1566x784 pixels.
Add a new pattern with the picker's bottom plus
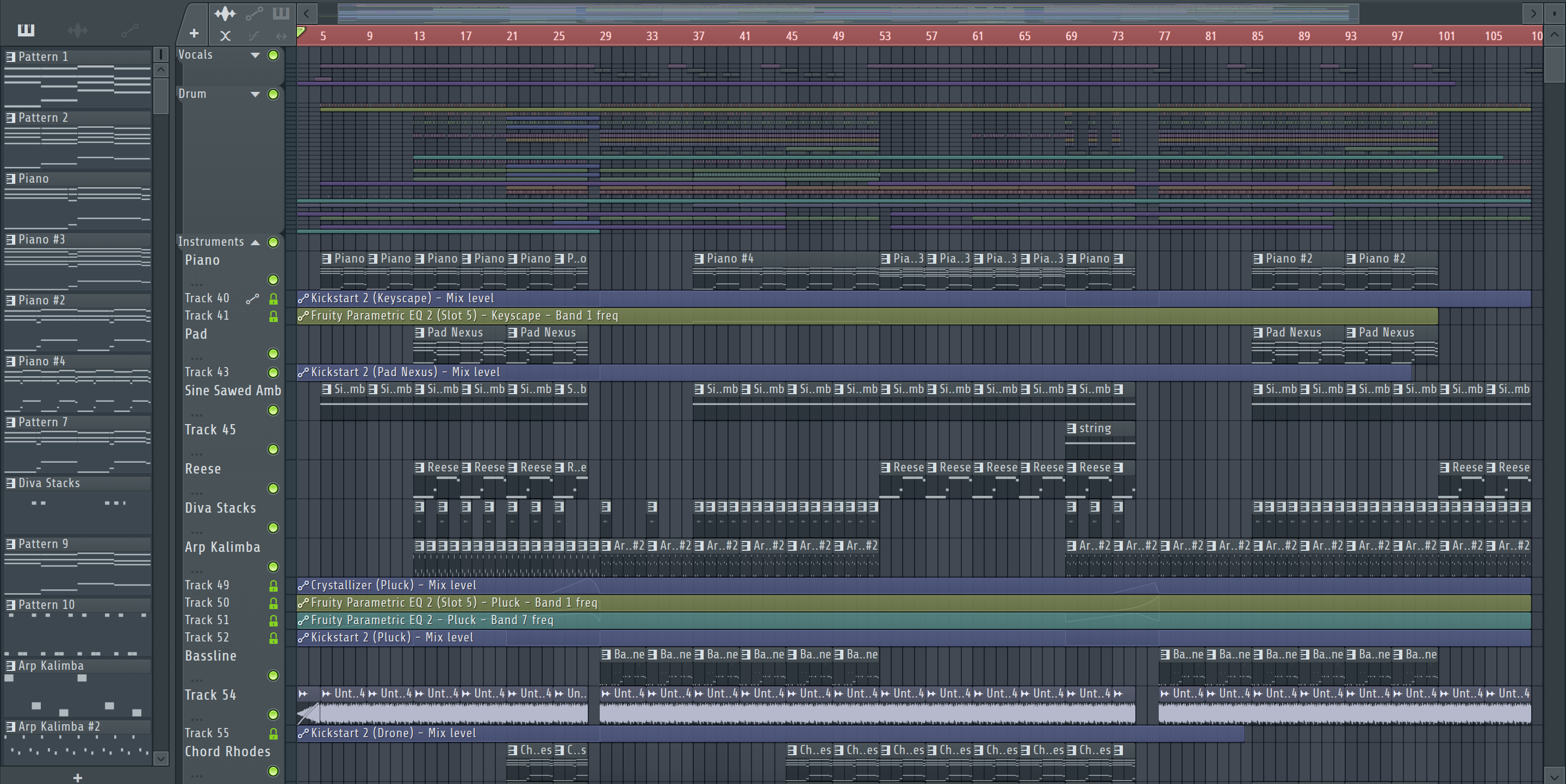77,777
